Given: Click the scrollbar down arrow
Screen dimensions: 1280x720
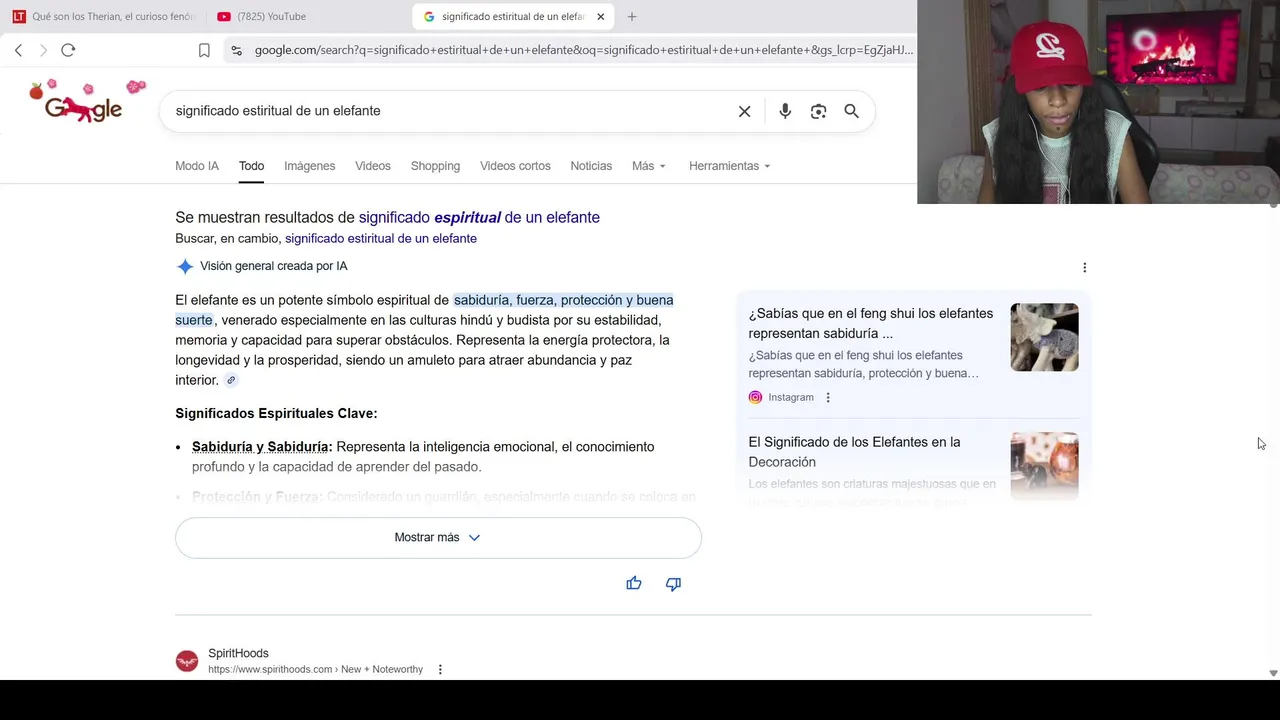Looking at the screenshot, I should [x=1273, y=673].
